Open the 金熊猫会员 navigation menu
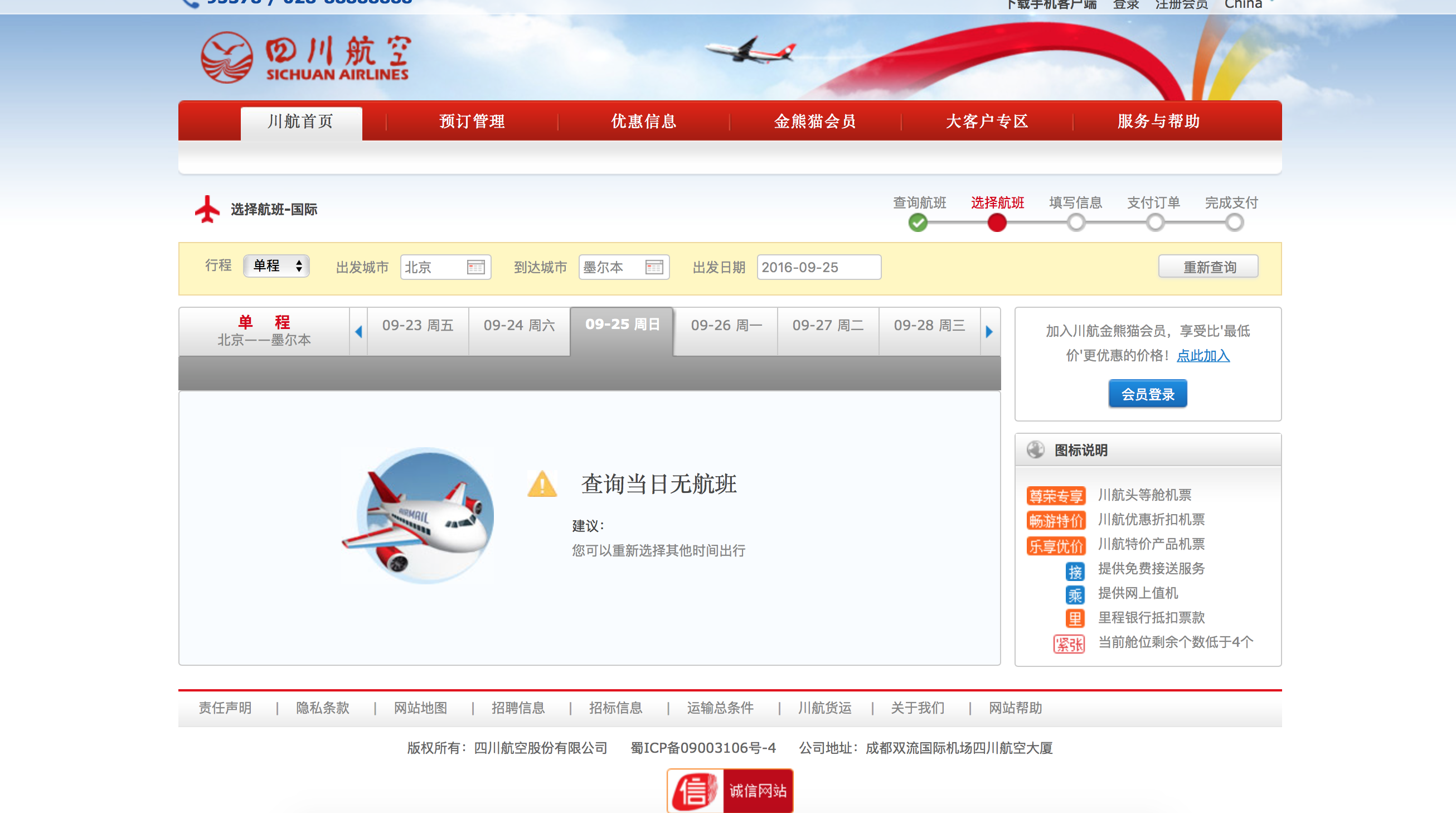This screenshot has width=1456, height=813. 814,121
